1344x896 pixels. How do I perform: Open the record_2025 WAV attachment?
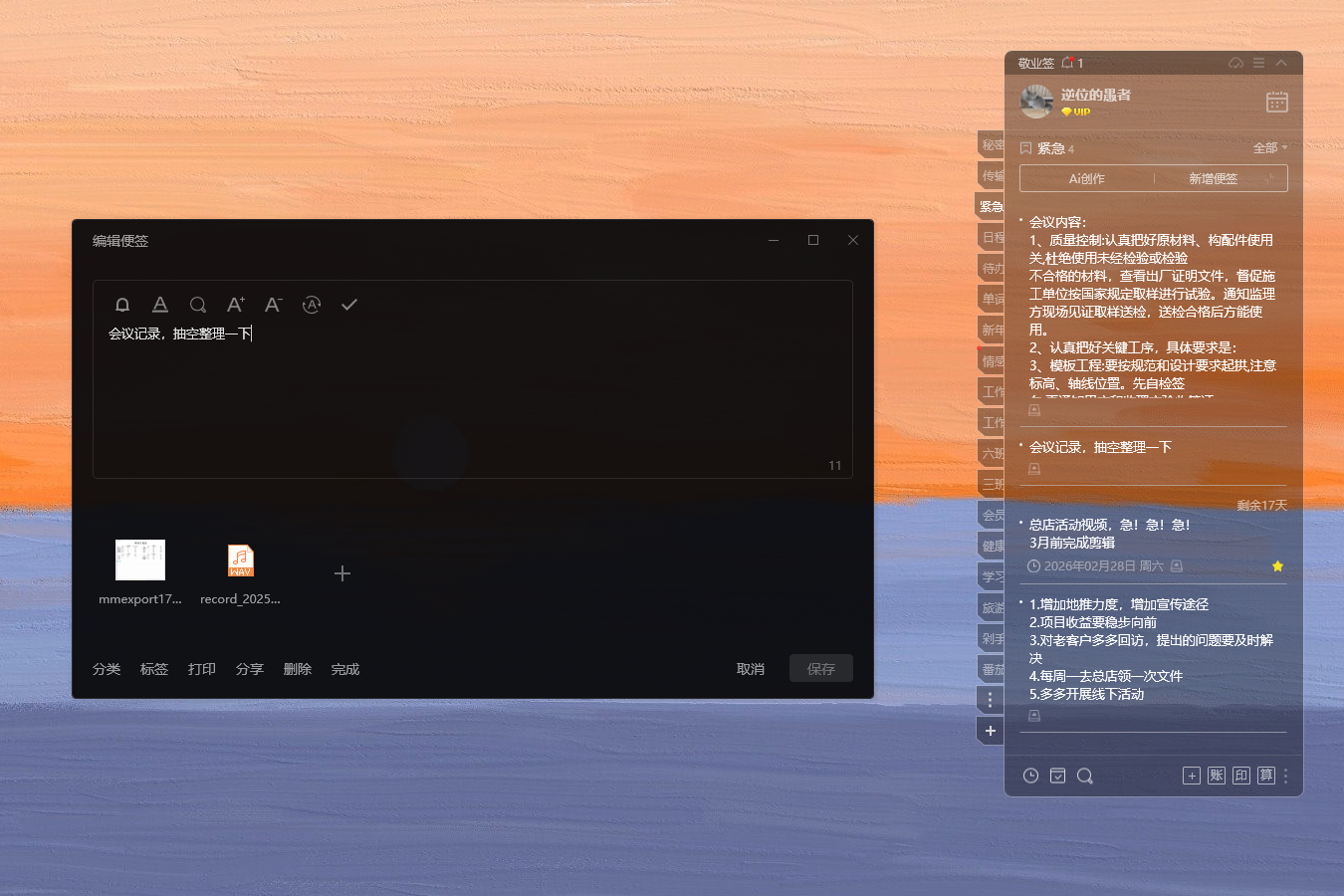(x=240, y=560)
